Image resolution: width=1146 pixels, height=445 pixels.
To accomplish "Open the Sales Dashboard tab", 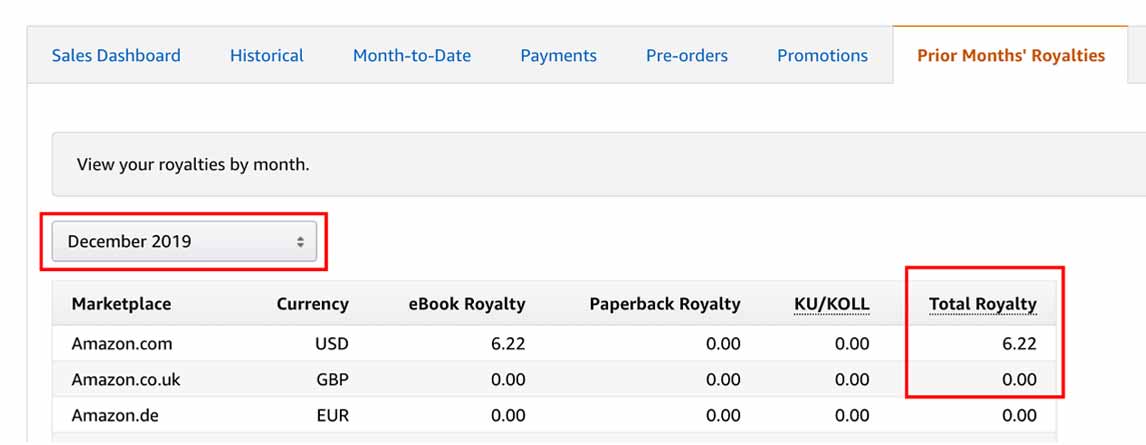I will coord(116,56).
